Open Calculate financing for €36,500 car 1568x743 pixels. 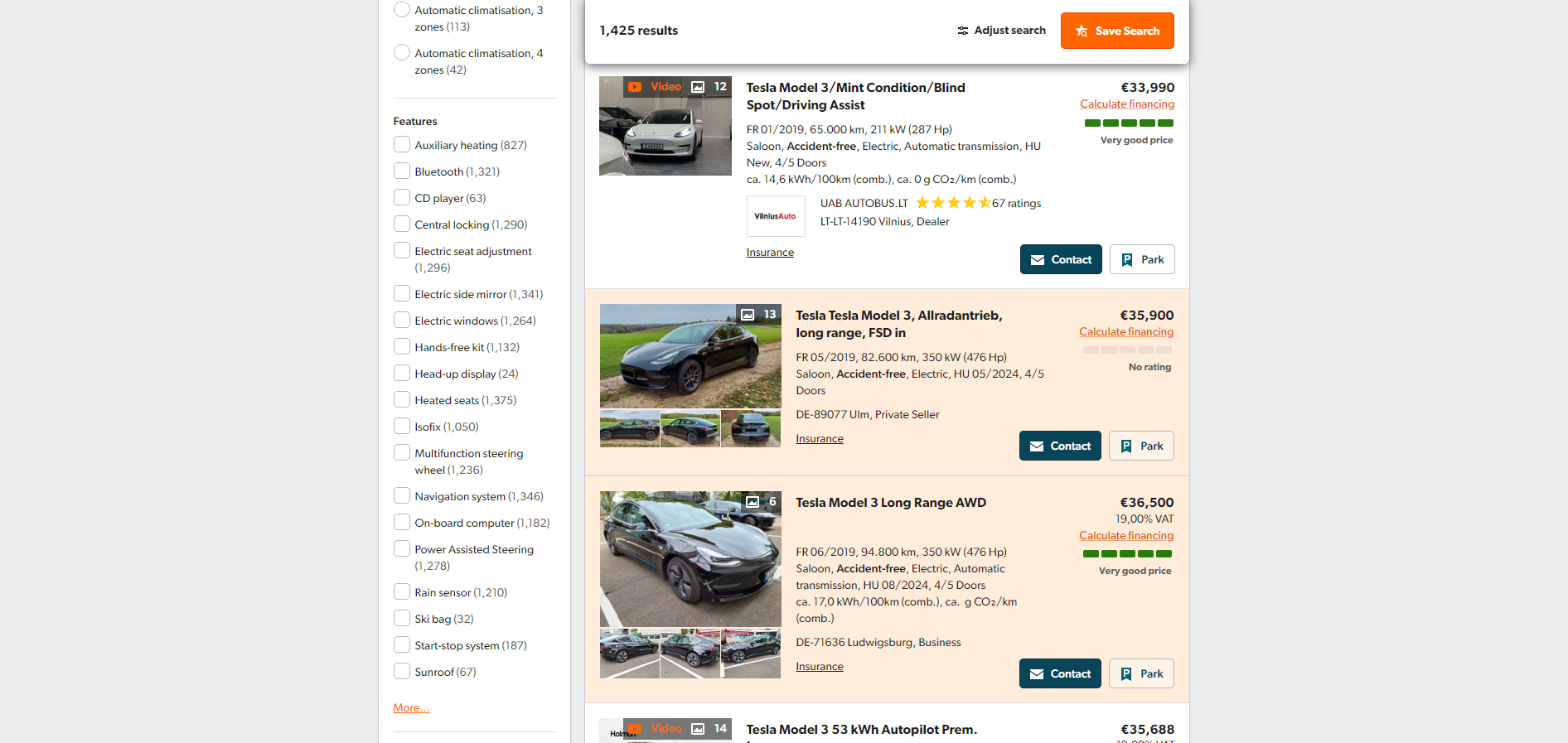click(x=1126, y=536)
